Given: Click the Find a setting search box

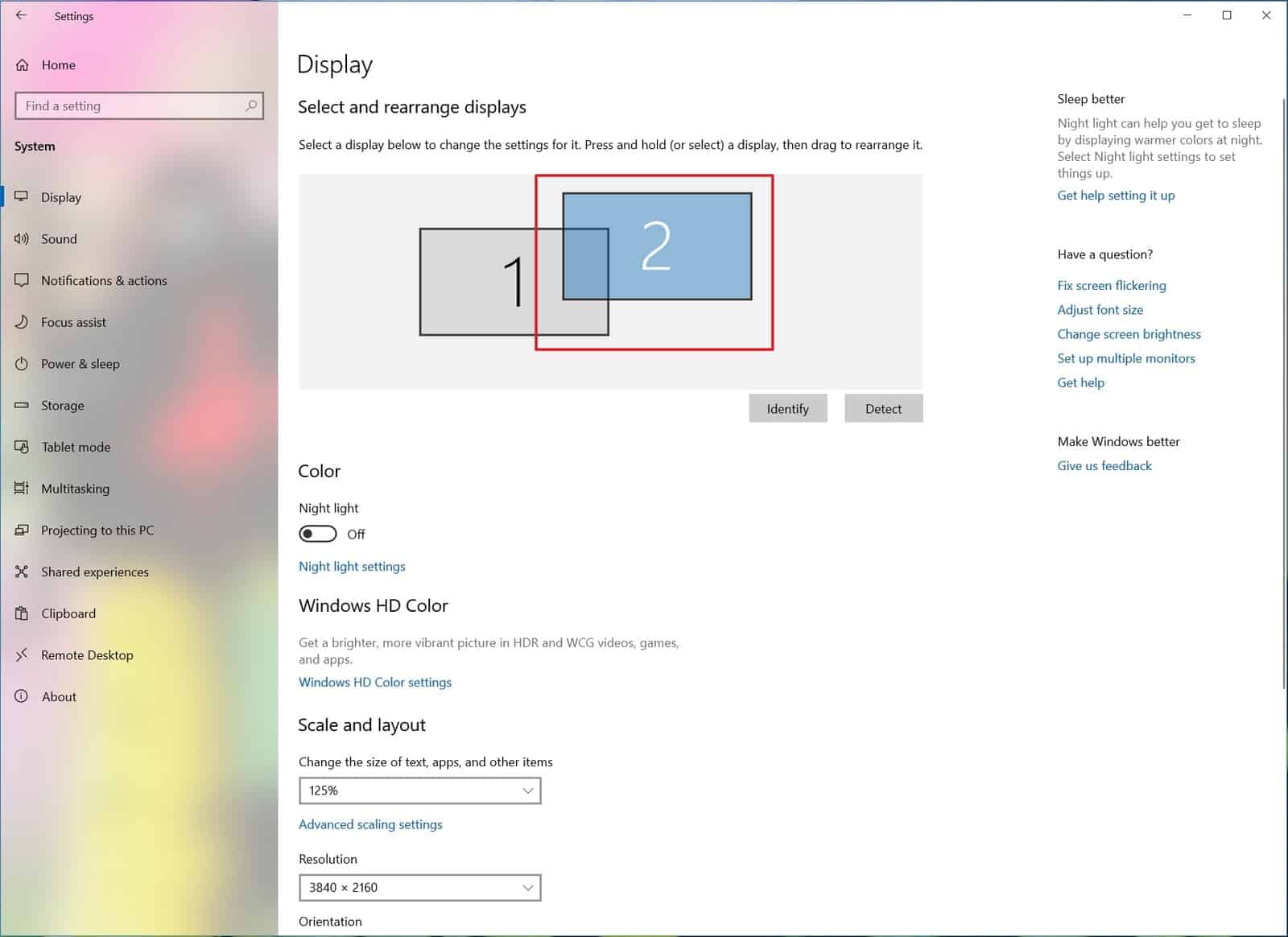Looking at the screenshot, I should click(x=133, y=105).
